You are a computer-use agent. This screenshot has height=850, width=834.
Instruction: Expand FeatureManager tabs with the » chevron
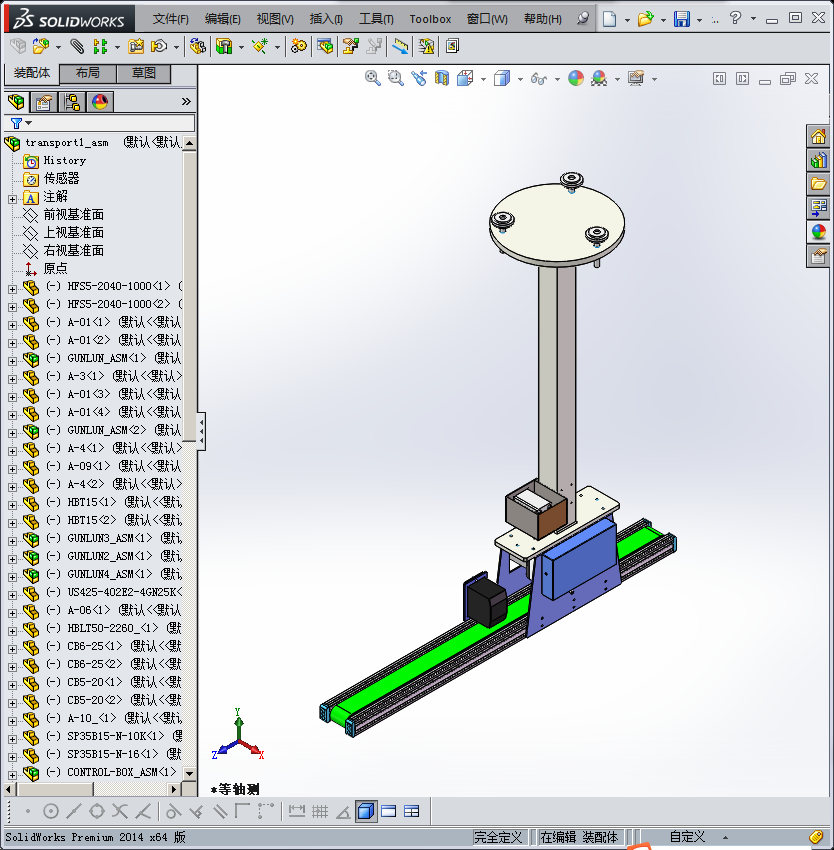tap(186, 101)
